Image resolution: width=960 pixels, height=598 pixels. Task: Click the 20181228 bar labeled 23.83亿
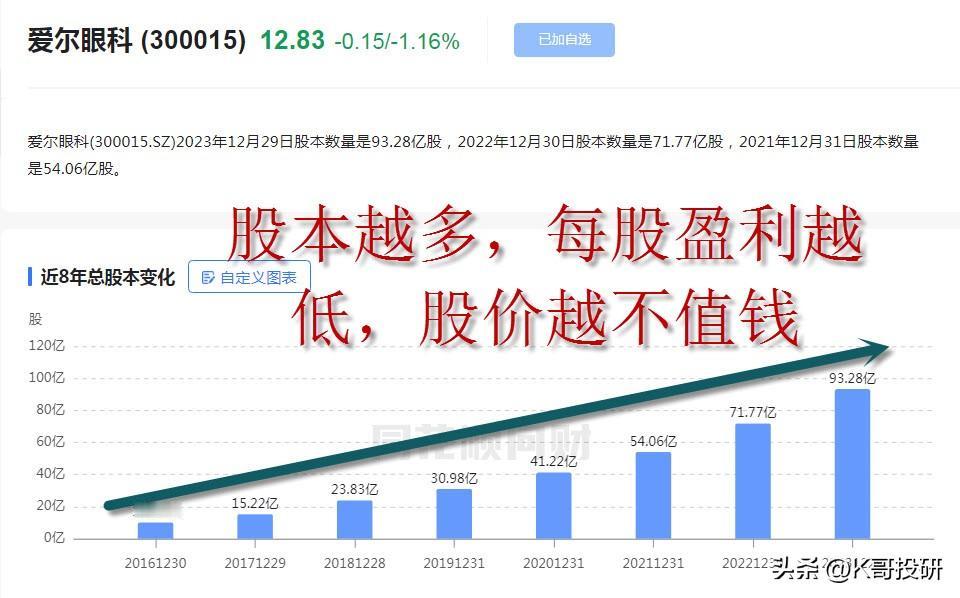[354, 520]
